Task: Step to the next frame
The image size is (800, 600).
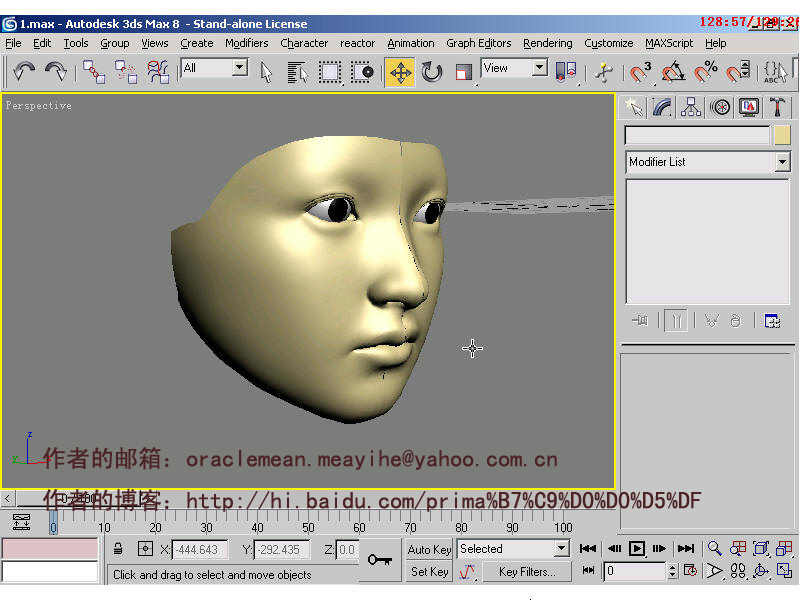Action: [659, 548]
